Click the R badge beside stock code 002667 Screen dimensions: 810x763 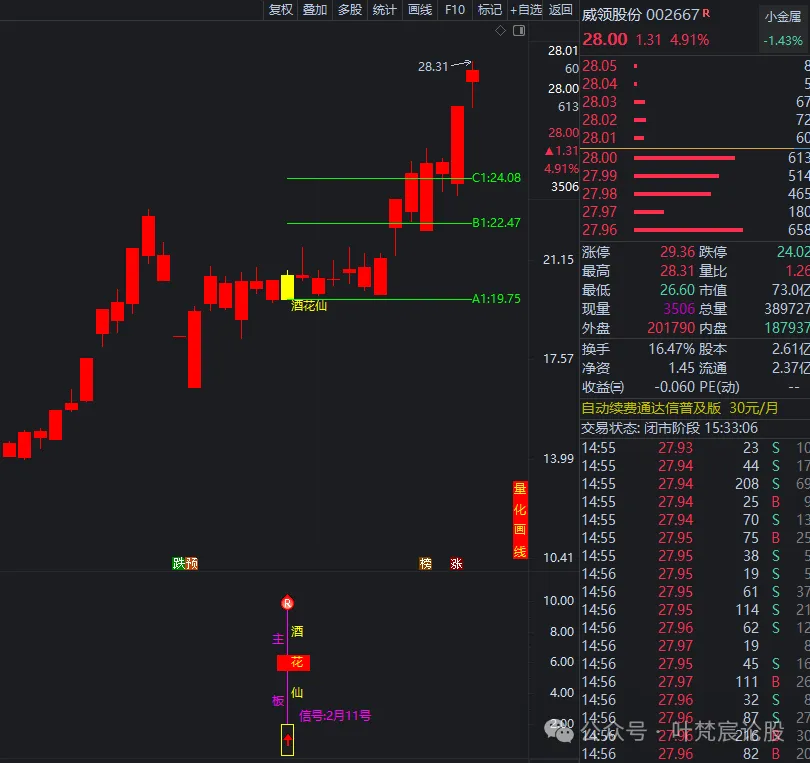(707, 13)
